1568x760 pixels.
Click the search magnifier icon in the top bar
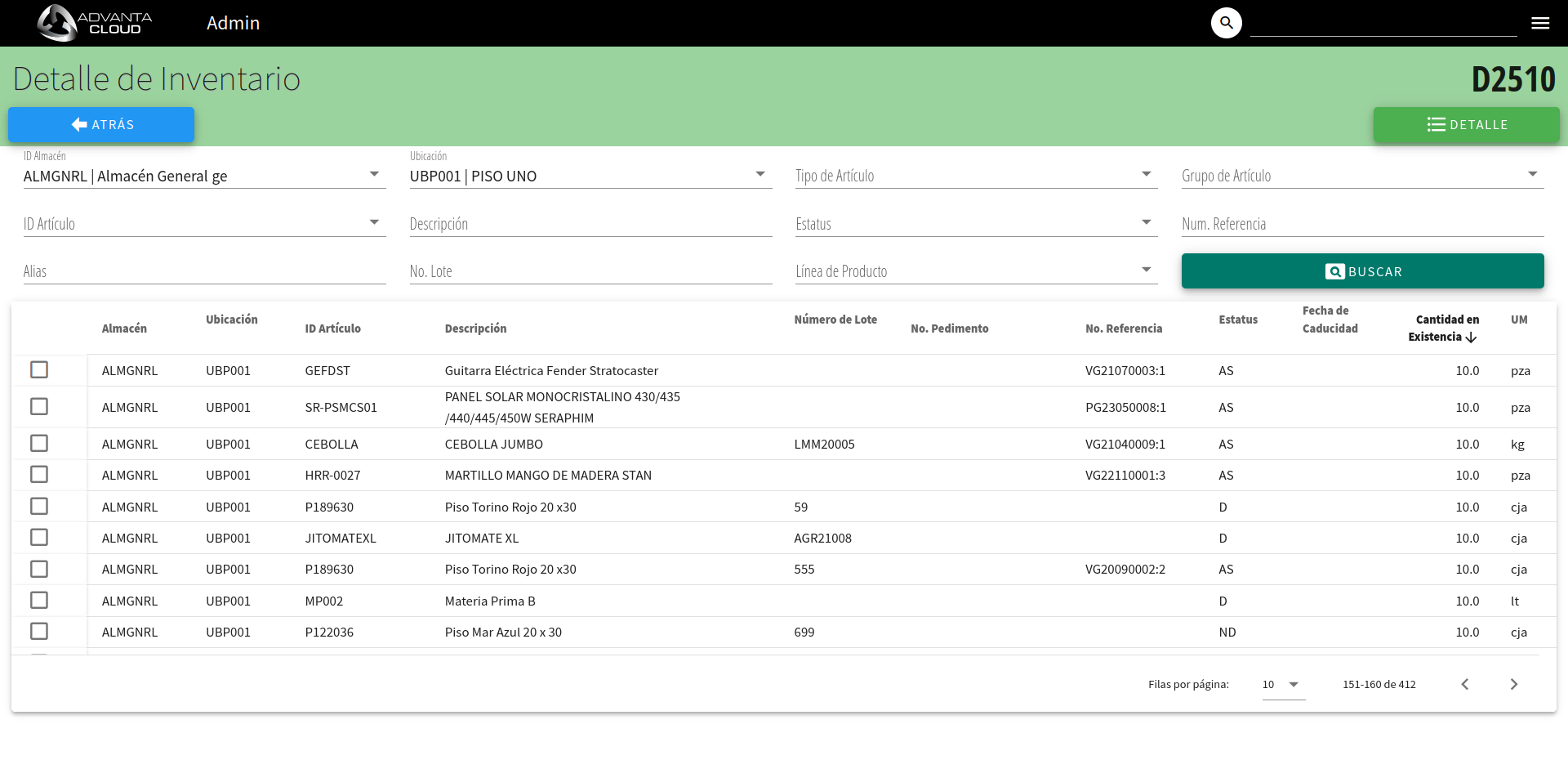(x=1225, y=23)
